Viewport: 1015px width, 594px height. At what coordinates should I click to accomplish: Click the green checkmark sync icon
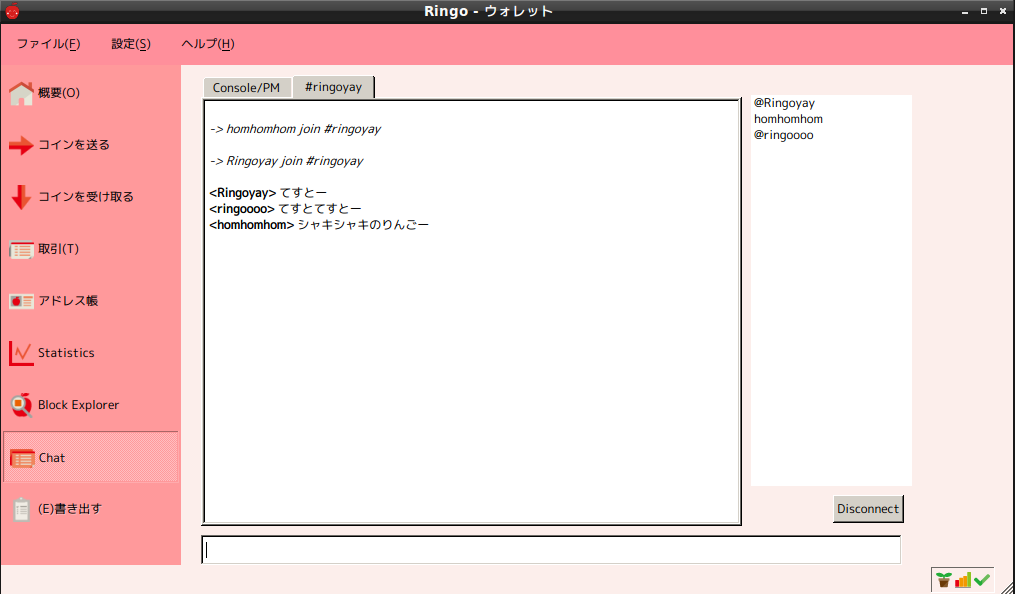pos(982,580)
